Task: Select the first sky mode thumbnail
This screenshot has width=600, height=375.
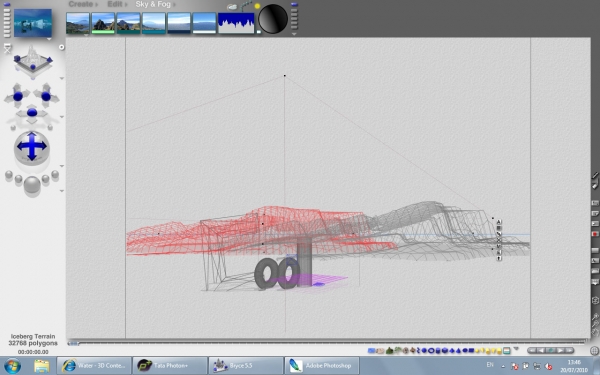Action: coord(78,23)
